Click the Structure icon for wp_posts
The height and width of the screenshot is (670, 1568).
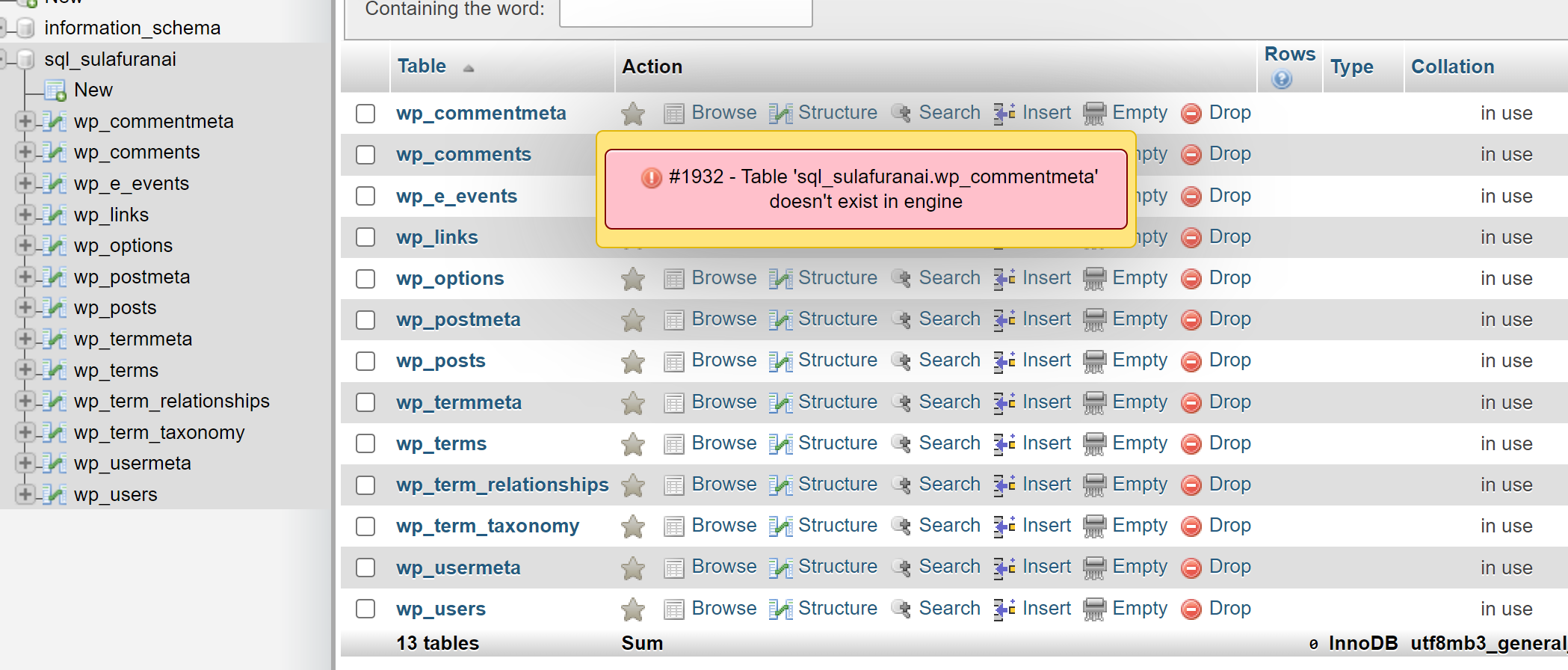point(780,361)
